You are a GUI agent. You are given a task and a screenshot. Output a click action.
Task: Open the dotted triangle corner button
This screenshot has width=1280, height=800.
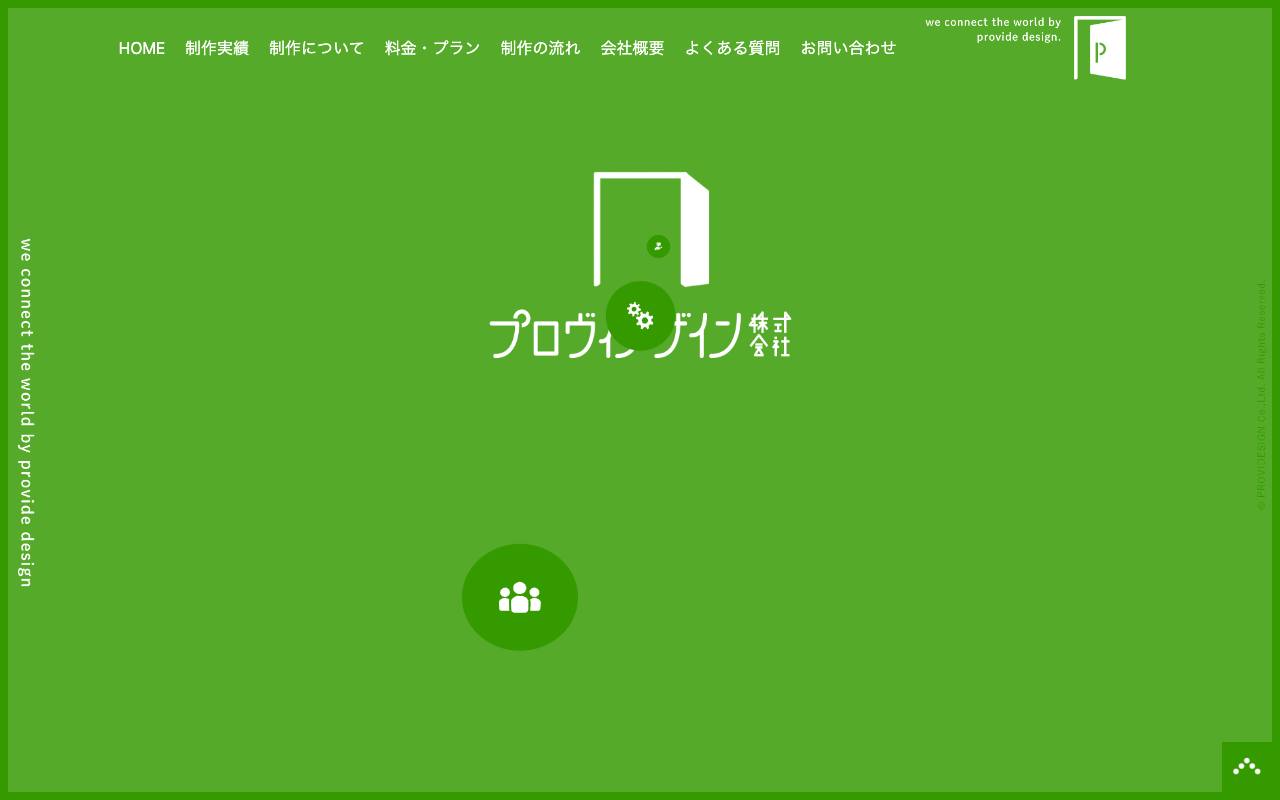pyautogui.click(x=1247, y=767)
